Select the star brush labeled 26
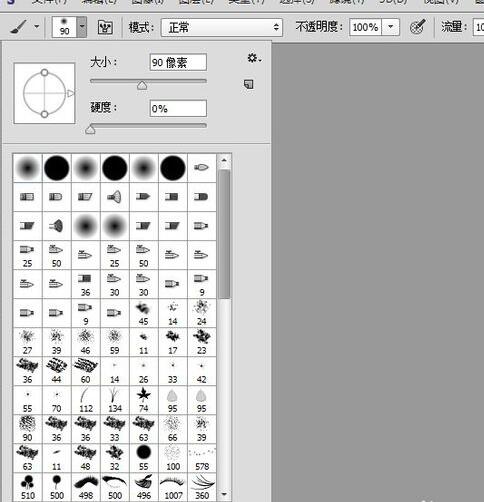 tap(143, 371)
